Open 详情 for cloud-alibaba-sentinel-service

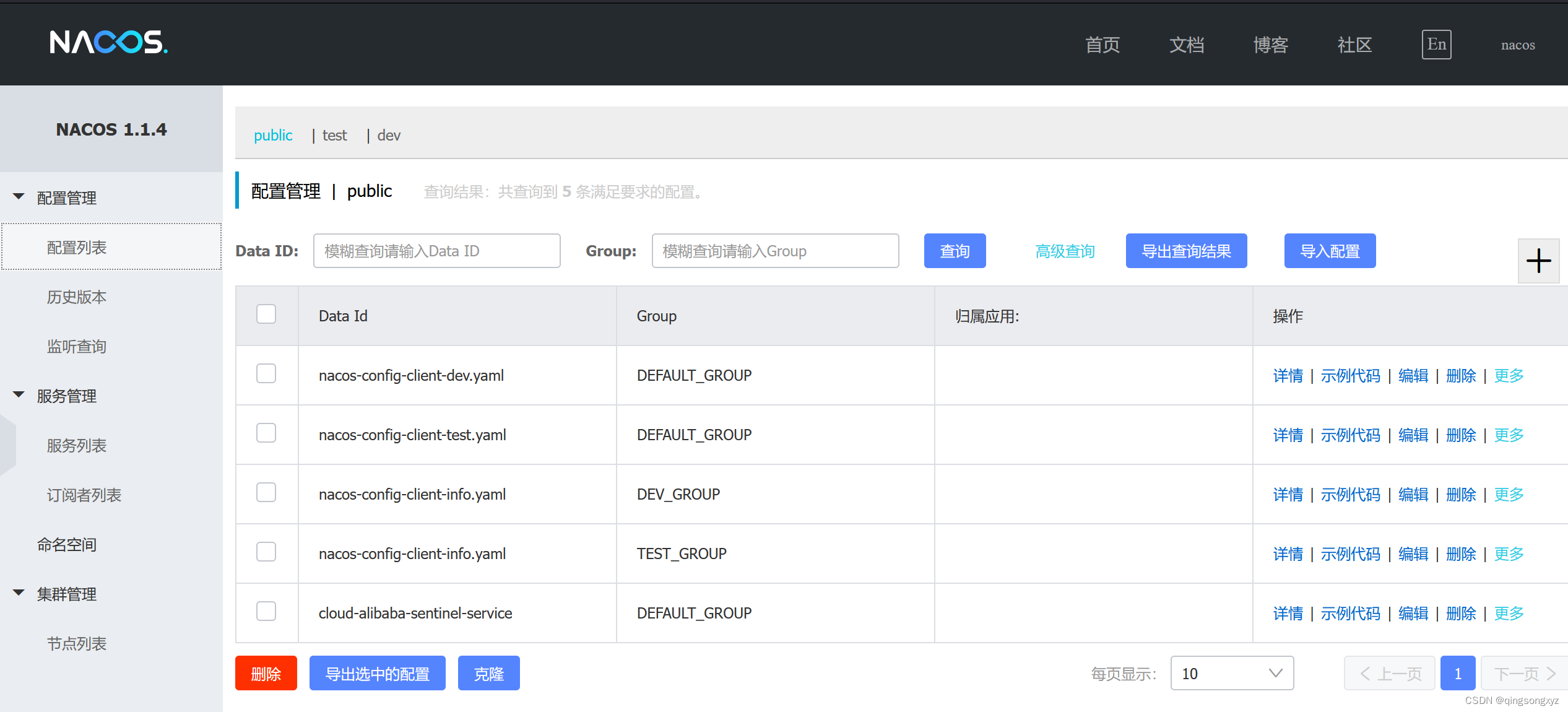point(1288,614)
